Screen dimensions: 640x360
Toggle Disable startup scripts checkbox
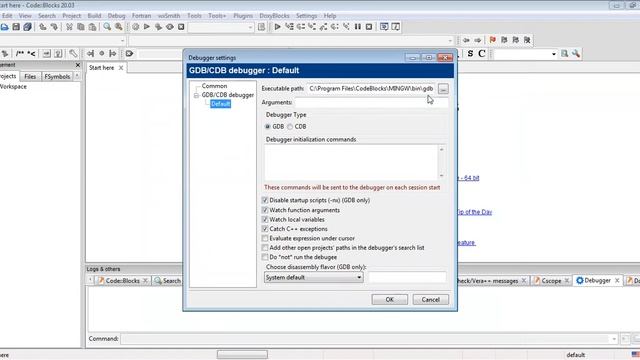[265, 200]
